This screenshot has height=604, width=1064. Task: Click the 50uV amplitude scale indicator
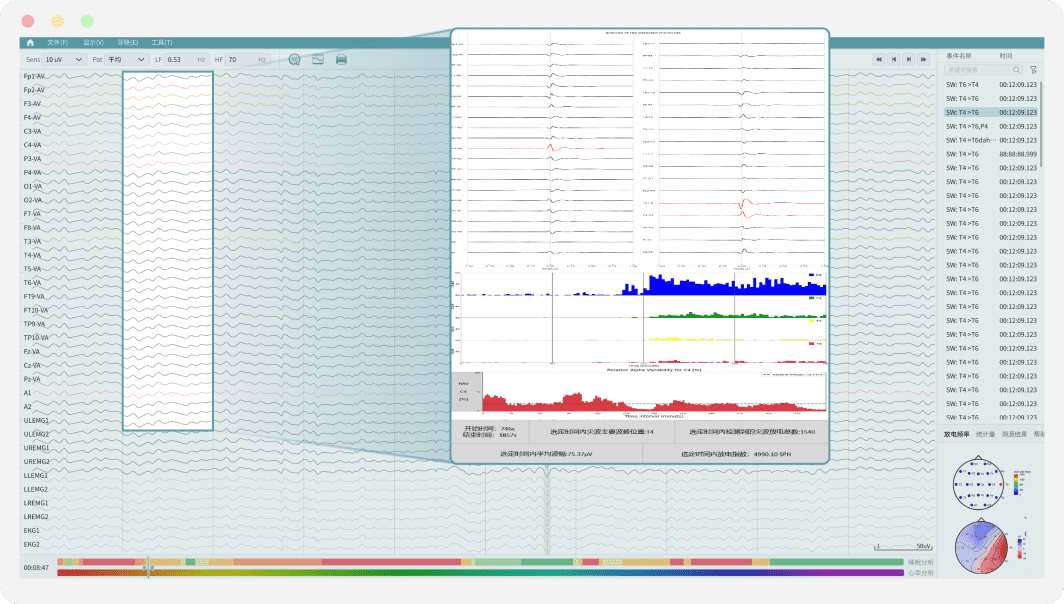(x=902, y=546)
